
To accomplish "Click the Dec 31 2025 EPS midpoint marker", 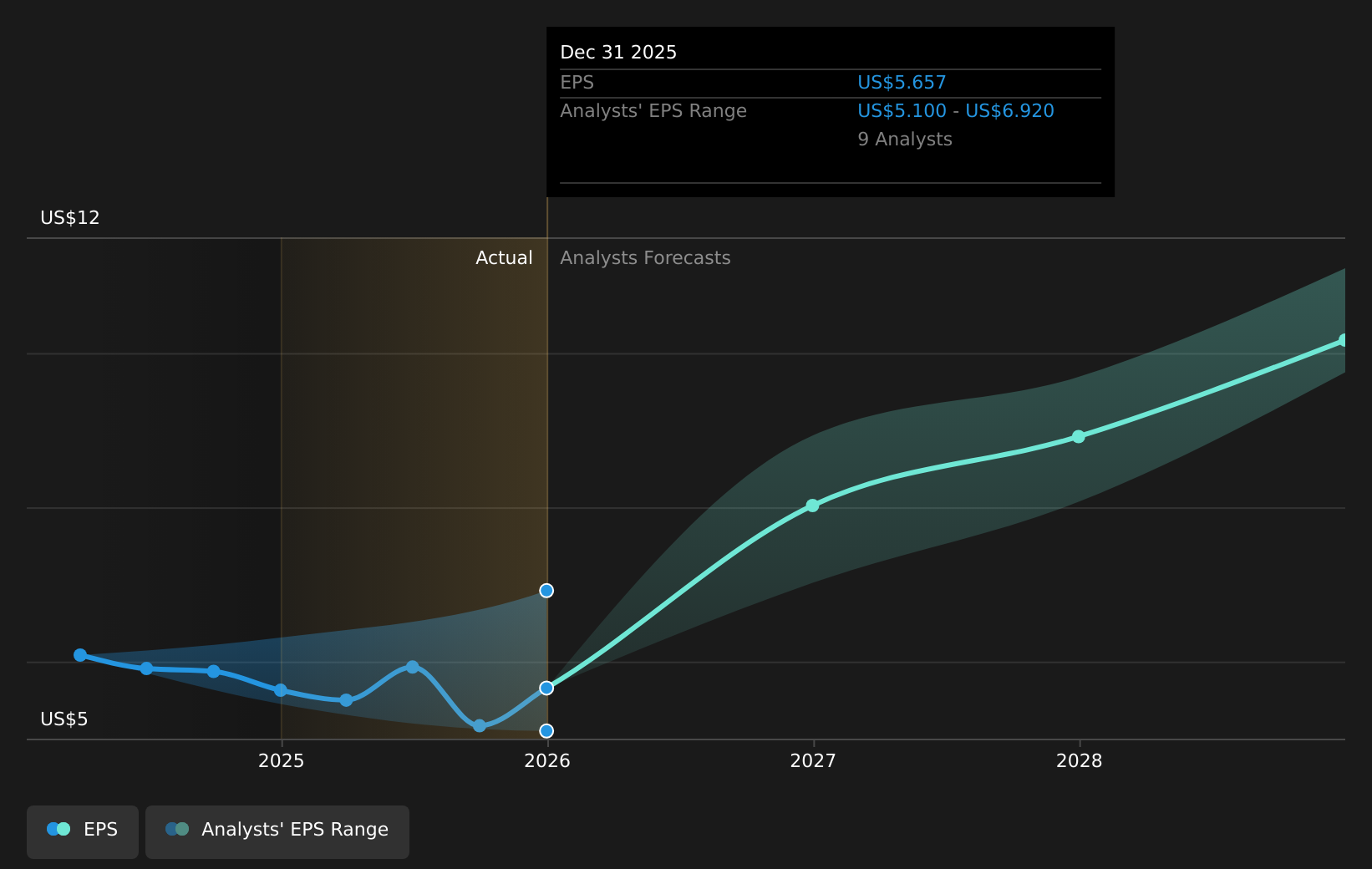I will pos(546,688).
